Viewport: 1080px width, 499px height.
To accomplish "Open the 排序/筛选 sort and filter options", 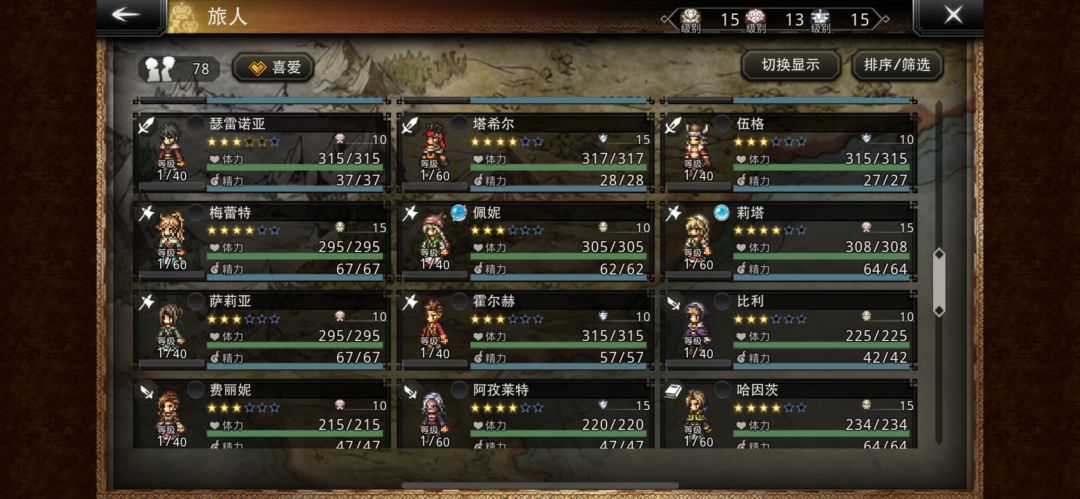I will click(897, 65).
